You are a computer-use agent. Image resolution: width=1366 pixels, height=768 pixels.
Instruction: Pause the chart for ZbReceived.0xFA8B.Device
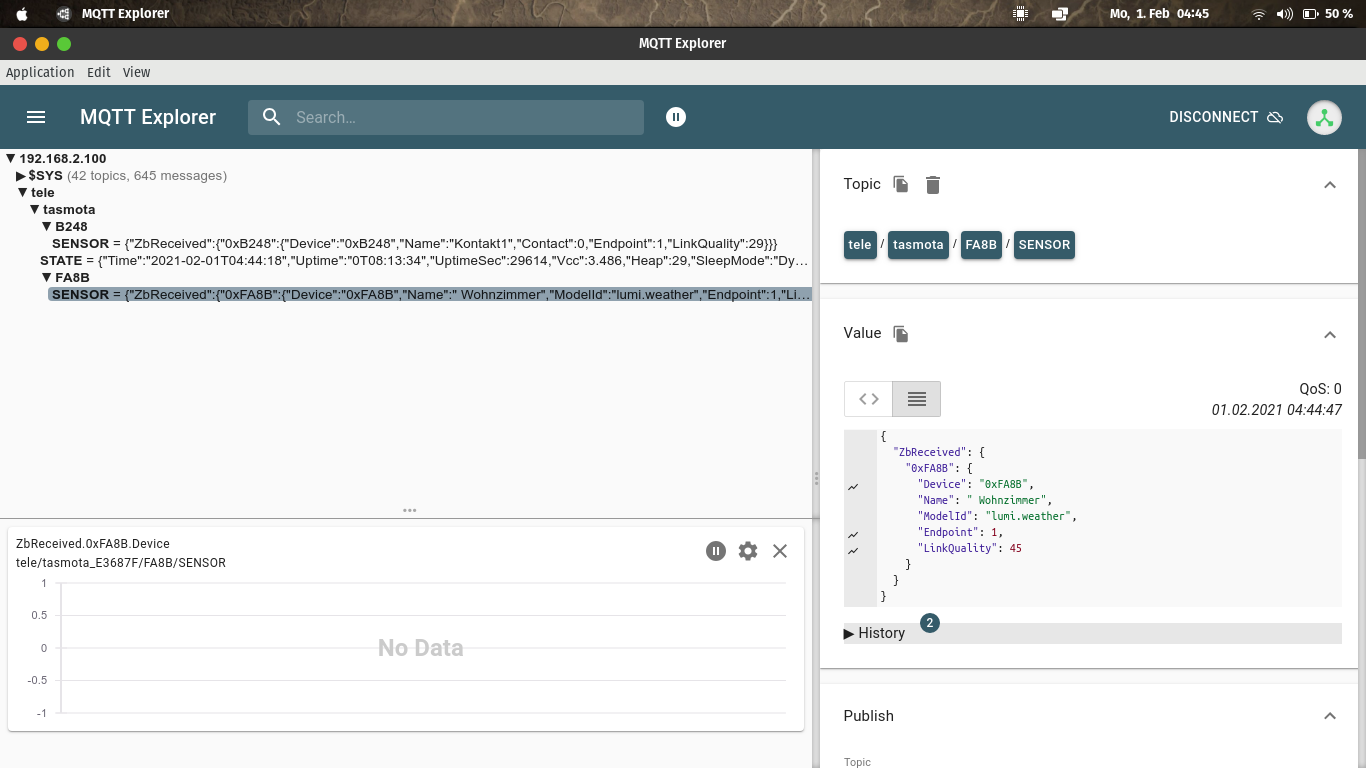click(x=715, y=551)
